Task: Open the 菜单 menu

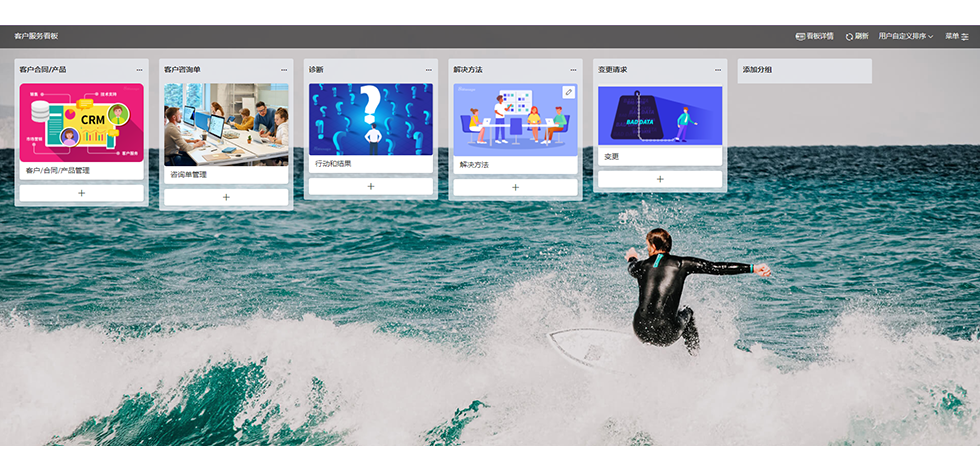Action: click(x=957, y=36)
